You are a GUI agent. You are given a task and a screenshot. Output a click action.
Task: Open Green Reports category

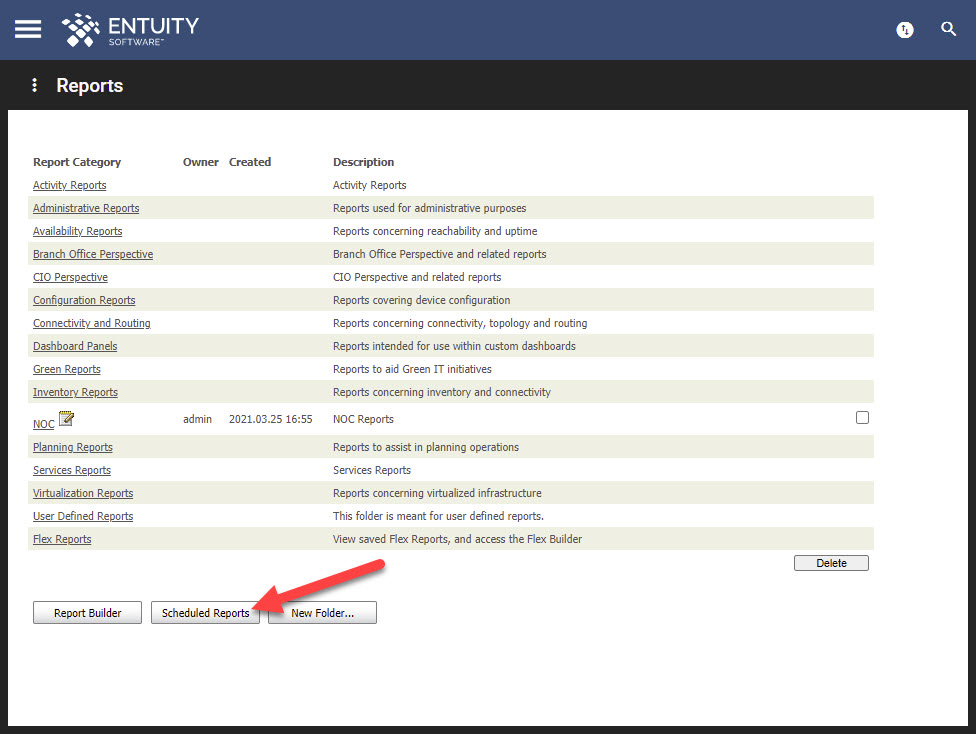coord(67,369)
